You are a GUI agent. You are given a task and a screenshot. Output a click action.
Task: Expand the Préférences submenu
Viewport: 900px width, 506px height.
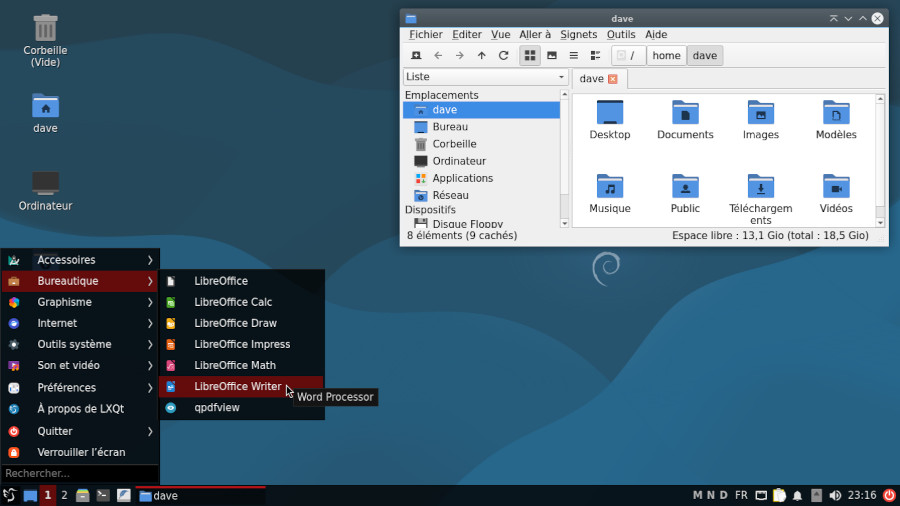click(x=80, y=388)
